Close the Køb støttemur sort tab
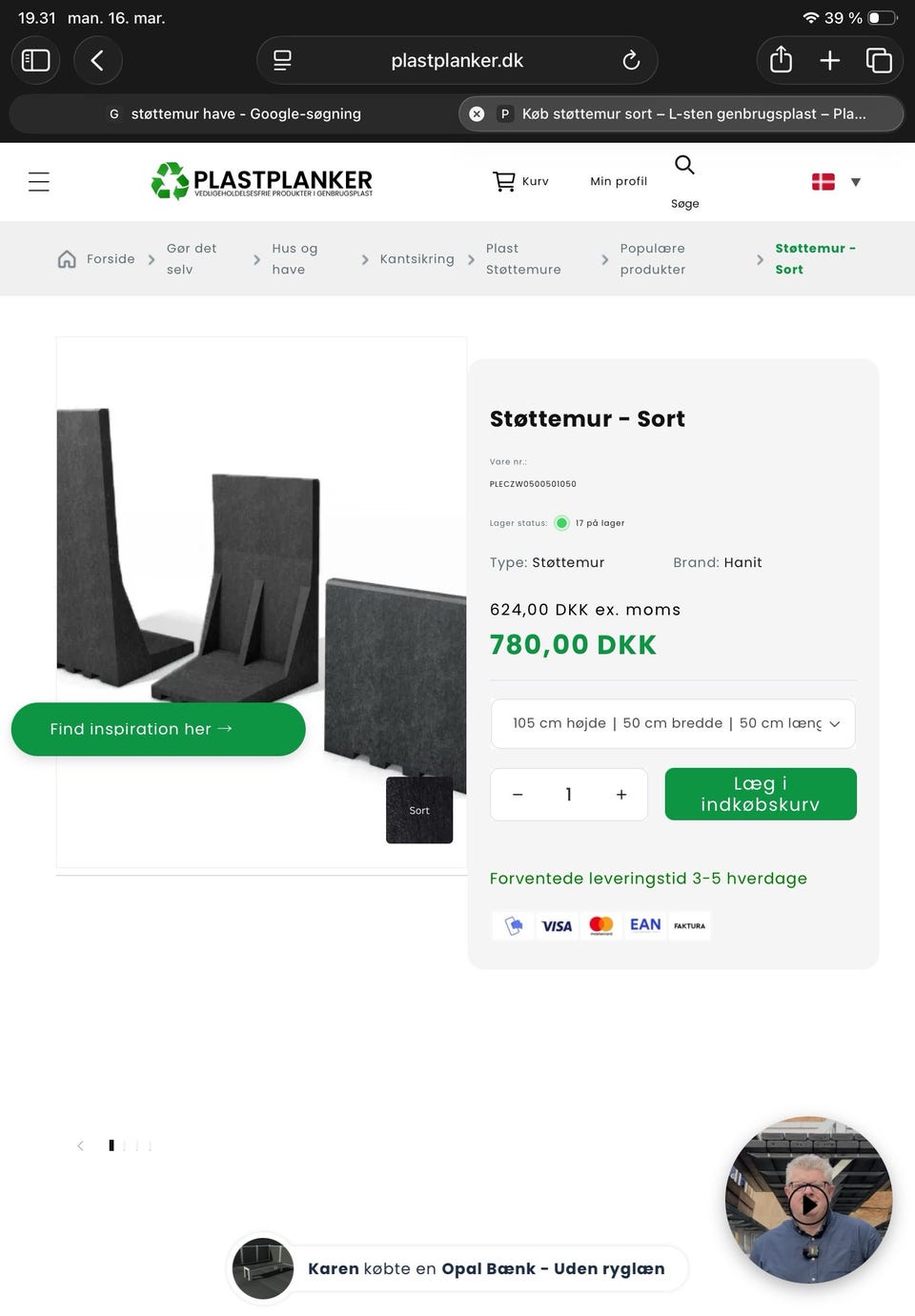 tap(477, 113)
